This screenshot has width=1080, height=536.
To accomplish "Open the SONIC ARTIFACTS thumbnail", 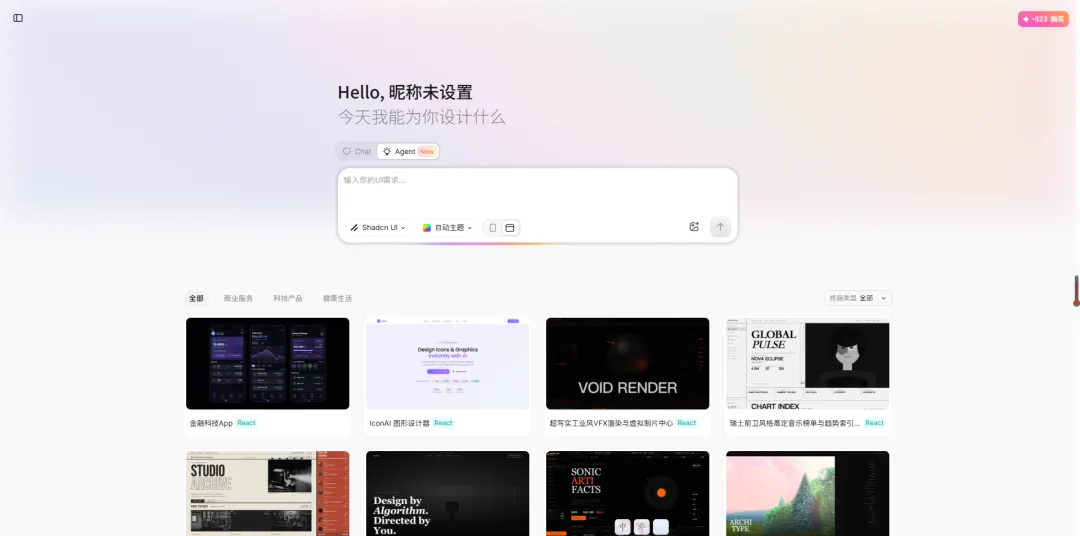I will tap(627, 493).
